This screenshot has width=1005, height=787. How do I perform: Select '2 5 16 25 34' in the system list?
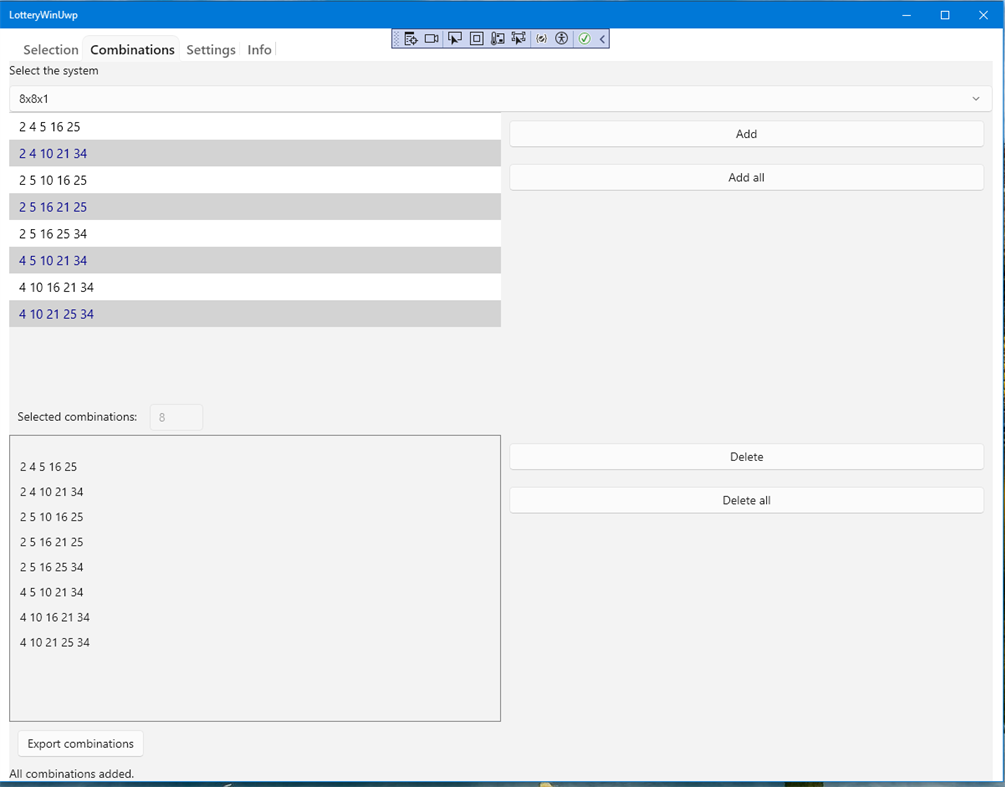pos(255,234)
